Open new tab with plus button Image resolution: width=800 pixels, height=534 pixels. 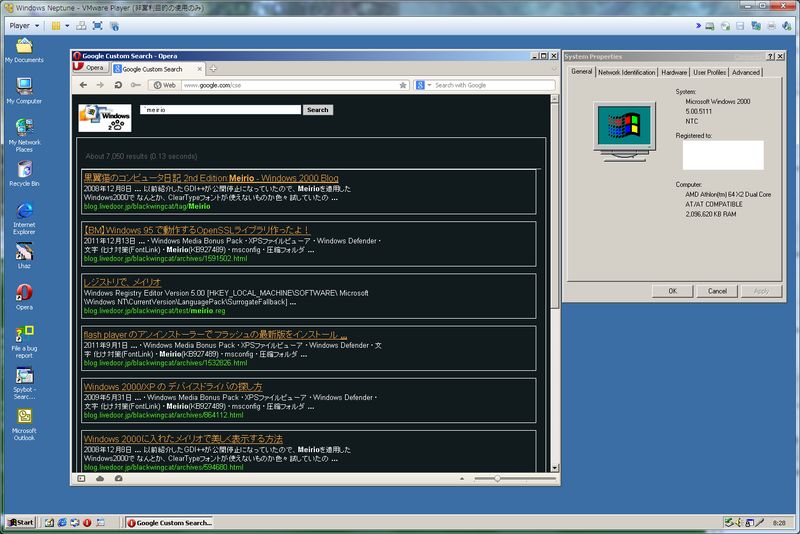click(212, 69)
